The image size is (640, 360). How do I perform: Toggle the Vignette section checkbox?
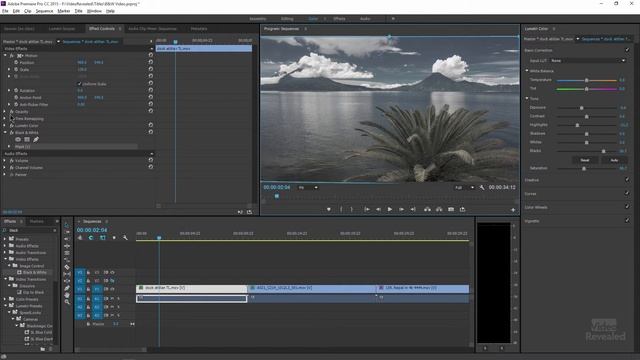coord(627,220)
